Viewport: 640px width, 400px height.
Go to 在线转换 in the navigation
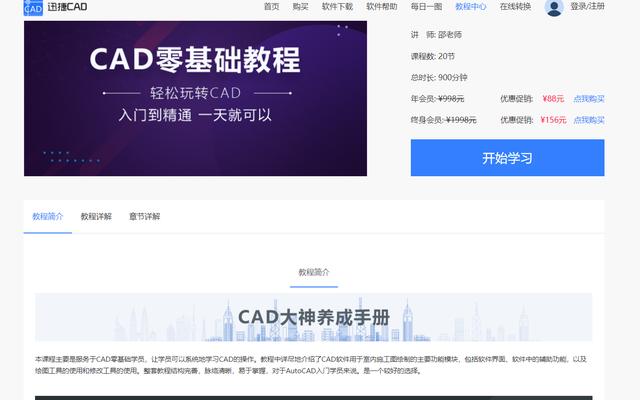pyautogui.click(x=515, y=7)
